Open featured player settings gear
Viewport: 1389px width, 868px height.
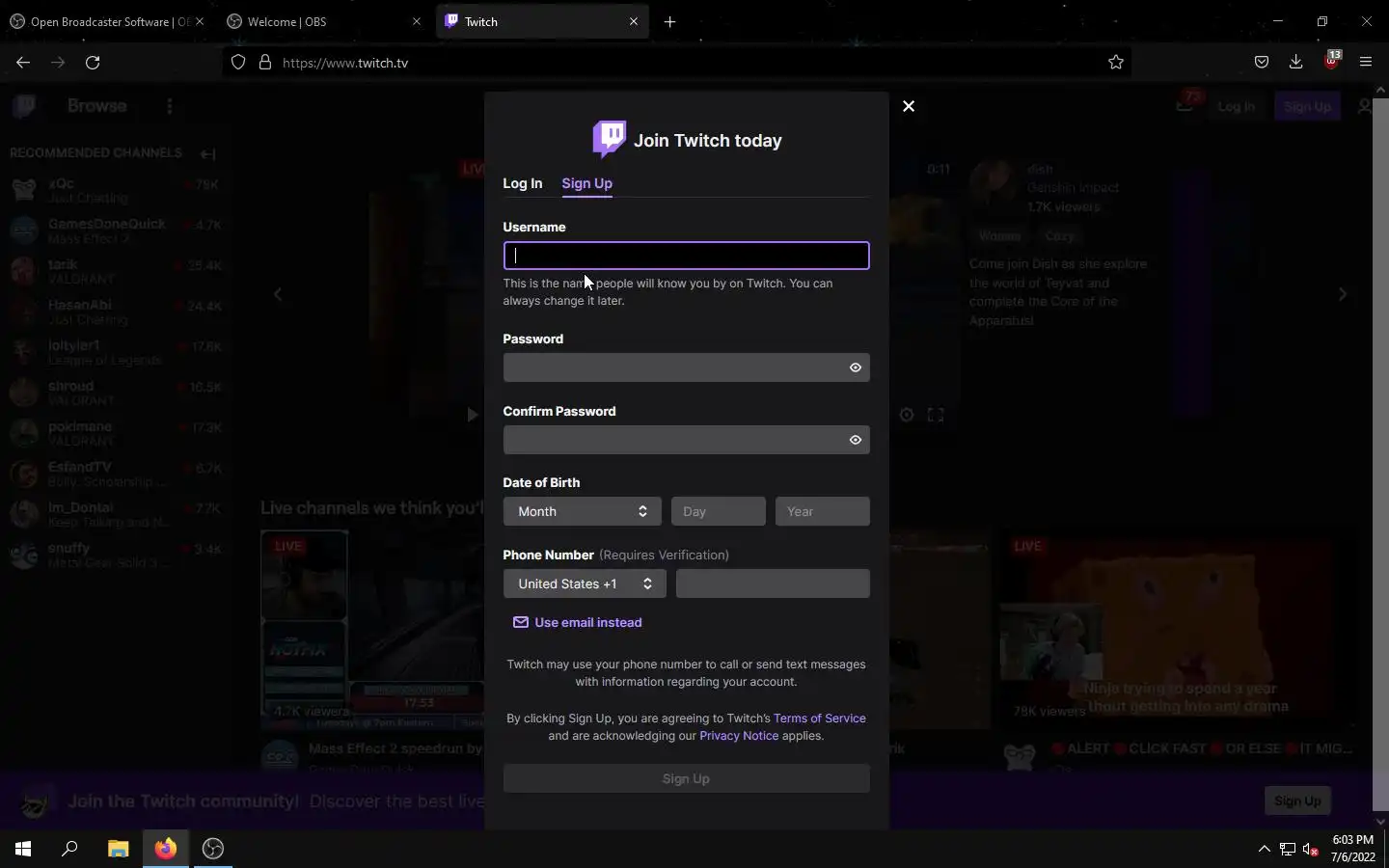click(x=907, y=415)
